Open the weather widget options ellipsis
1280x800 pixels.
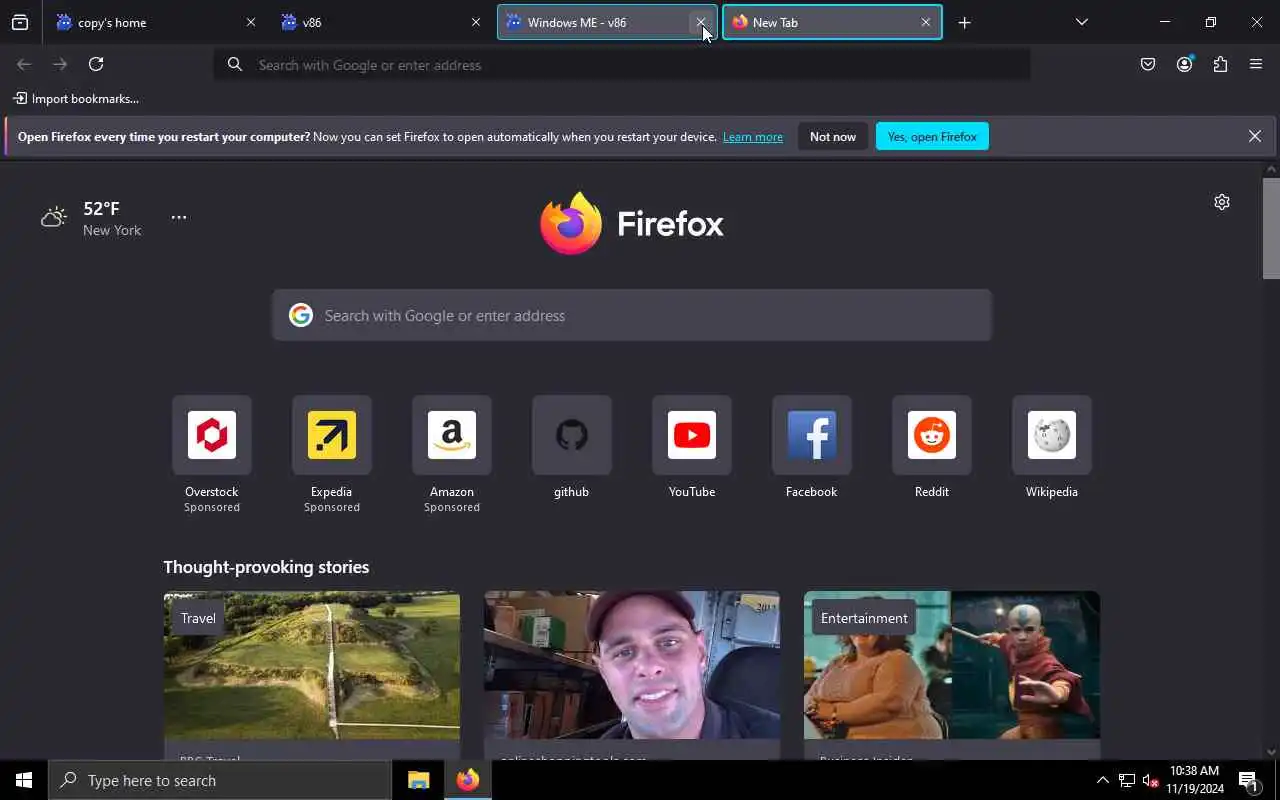click(179, 217)
